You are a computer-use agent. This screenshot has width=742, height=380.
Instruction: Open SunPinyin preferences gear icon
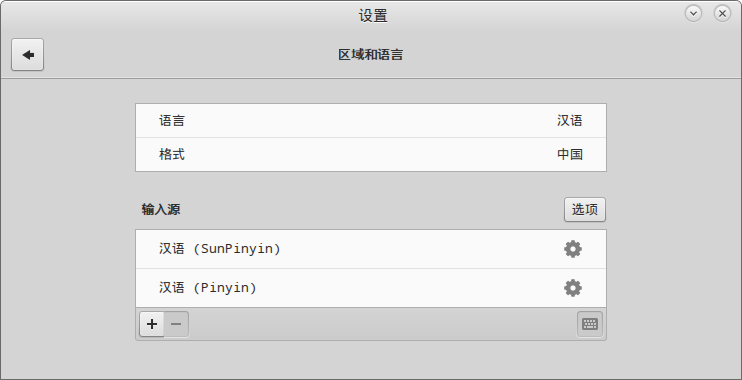(573, 249)
